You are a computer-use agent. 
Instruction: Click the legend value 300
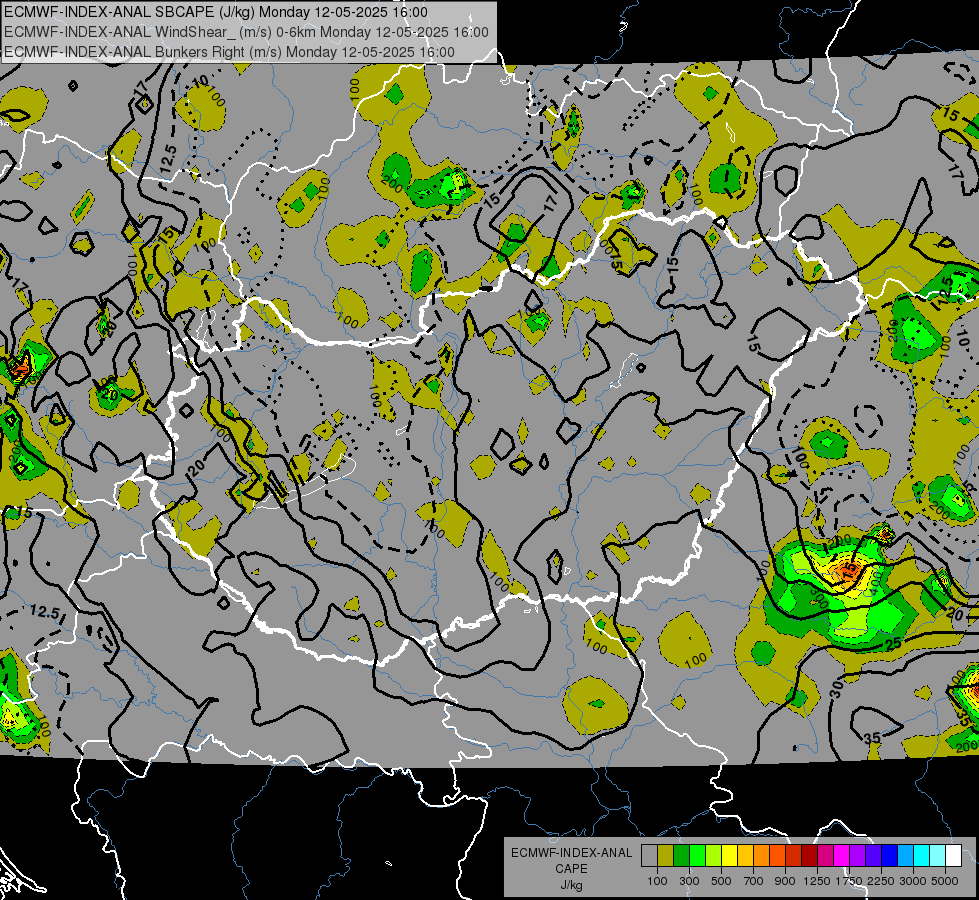click(689, 881)
